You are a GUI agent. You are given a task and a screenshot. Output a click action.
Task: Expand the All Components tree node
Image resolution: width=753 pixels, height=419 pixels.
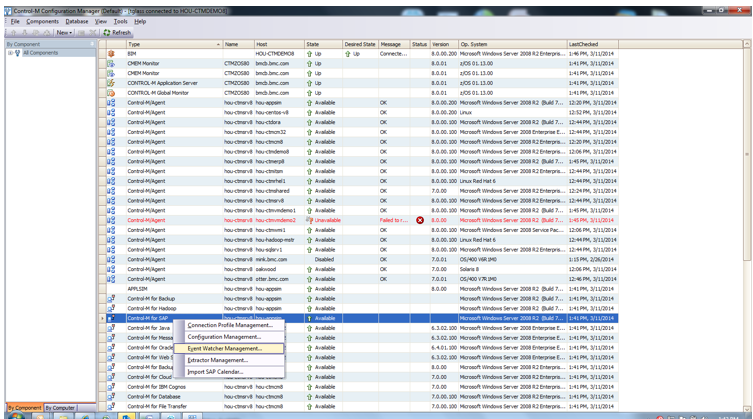[10, 53]
